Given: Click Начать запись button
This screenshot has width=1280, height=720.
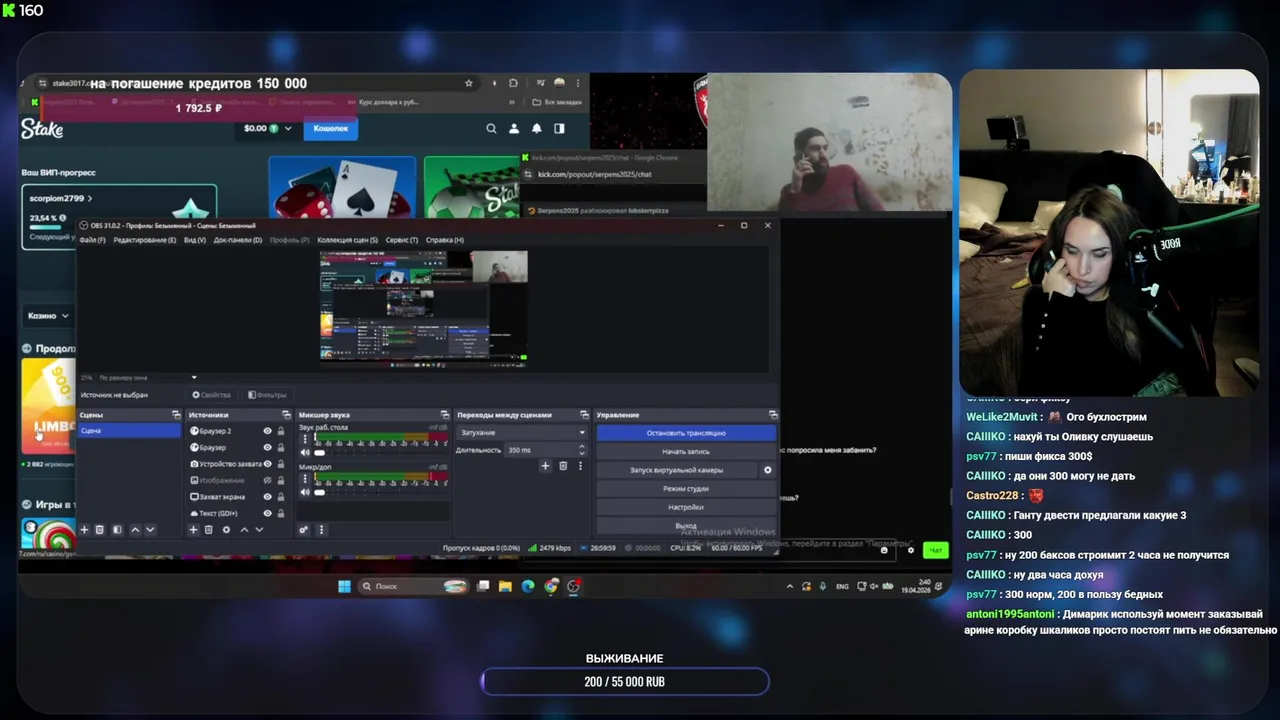Looking at the screenshot, I should tap(686, 452).
